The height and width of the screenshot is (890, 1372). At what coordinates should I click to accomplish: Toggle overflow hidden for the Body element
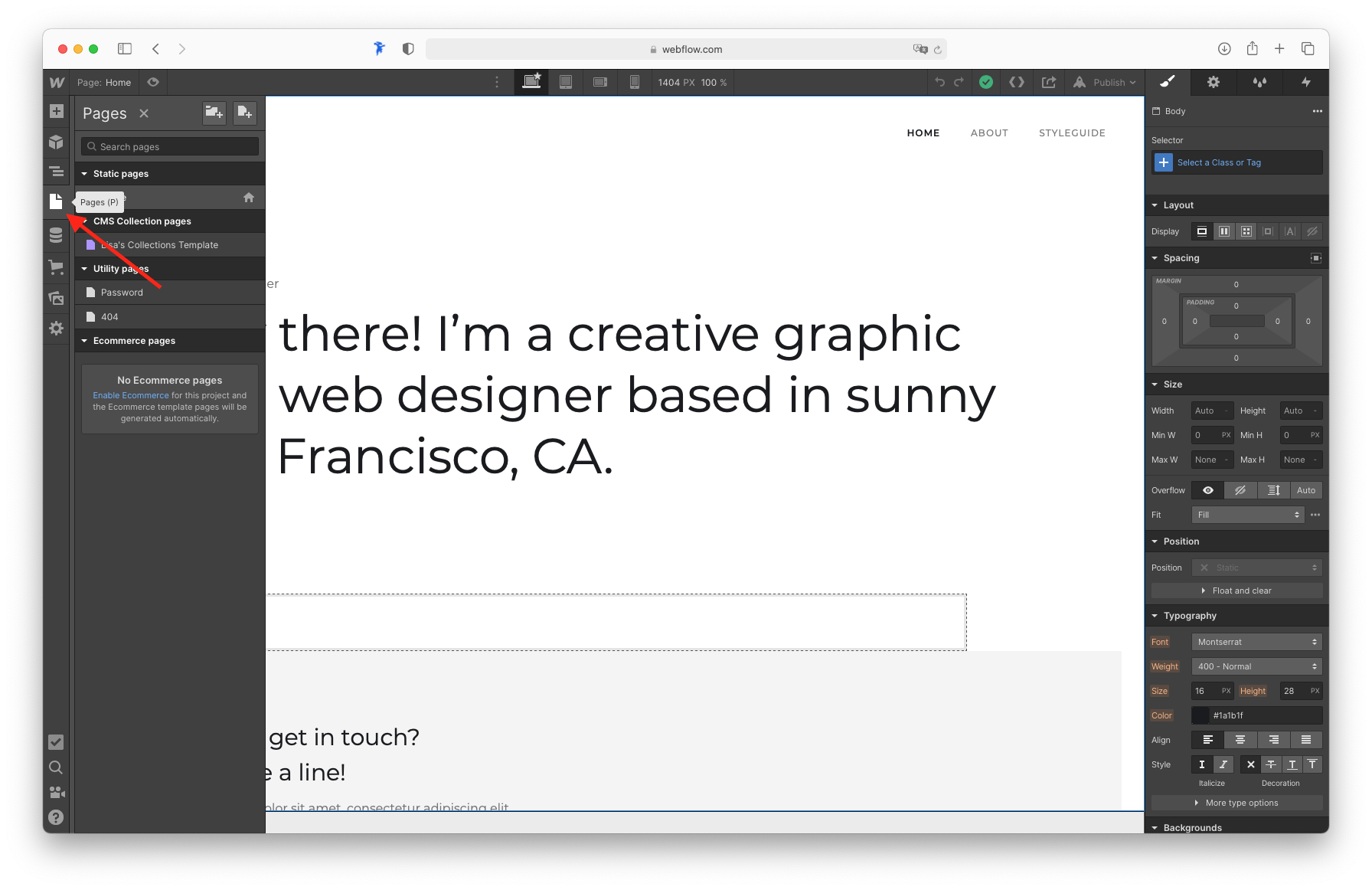[1240, 490]
